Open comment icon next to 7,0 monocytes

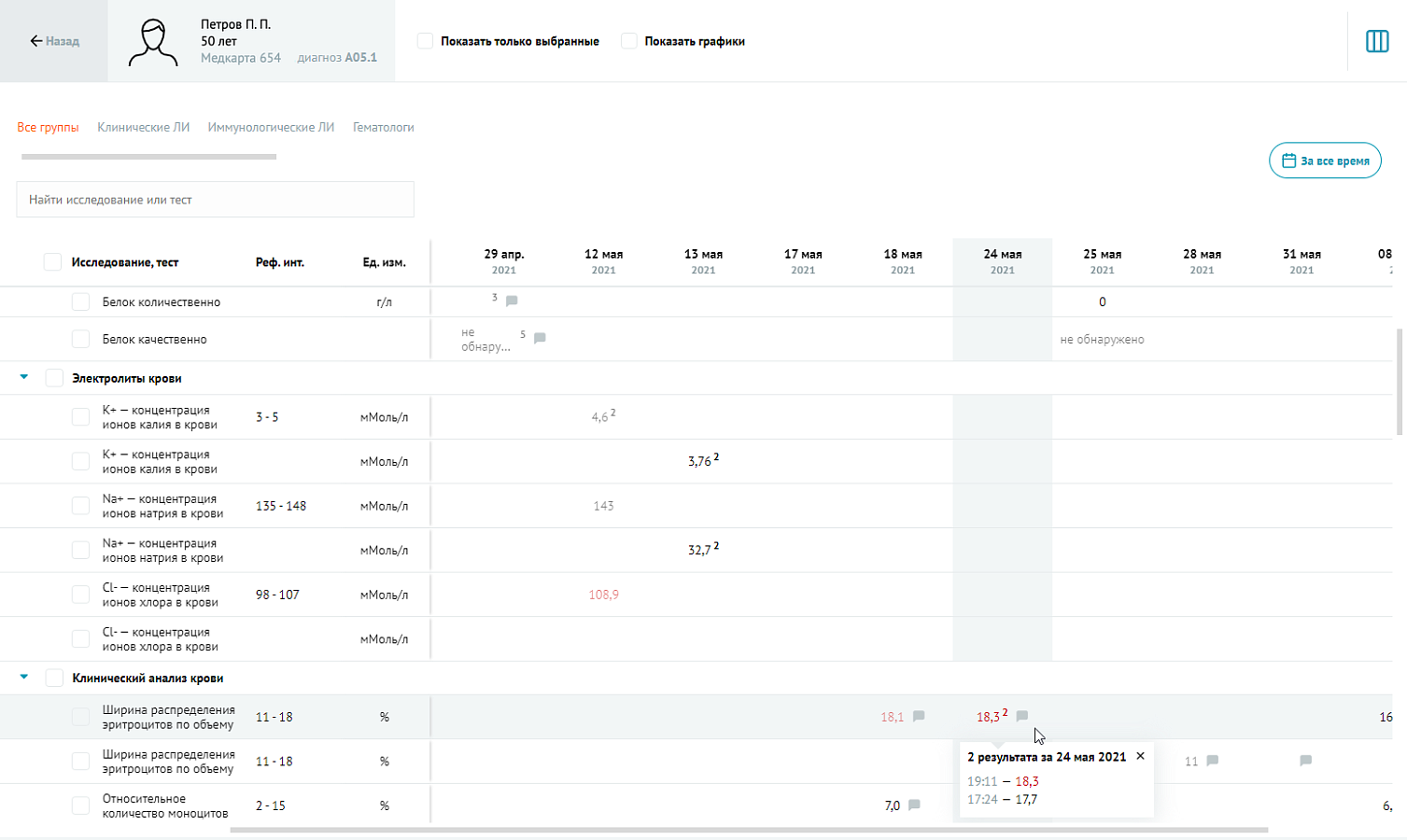click(x=914, y=805)
